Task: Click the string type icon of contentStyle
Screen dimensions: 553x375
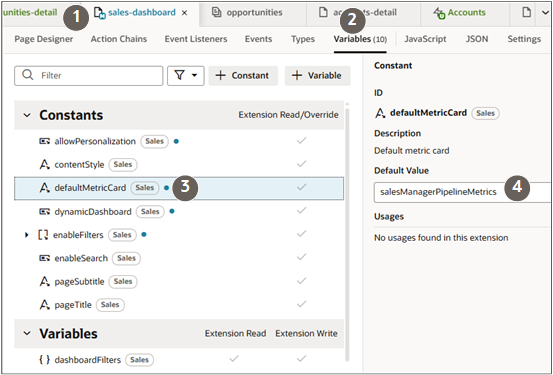Action: [44, 165]
